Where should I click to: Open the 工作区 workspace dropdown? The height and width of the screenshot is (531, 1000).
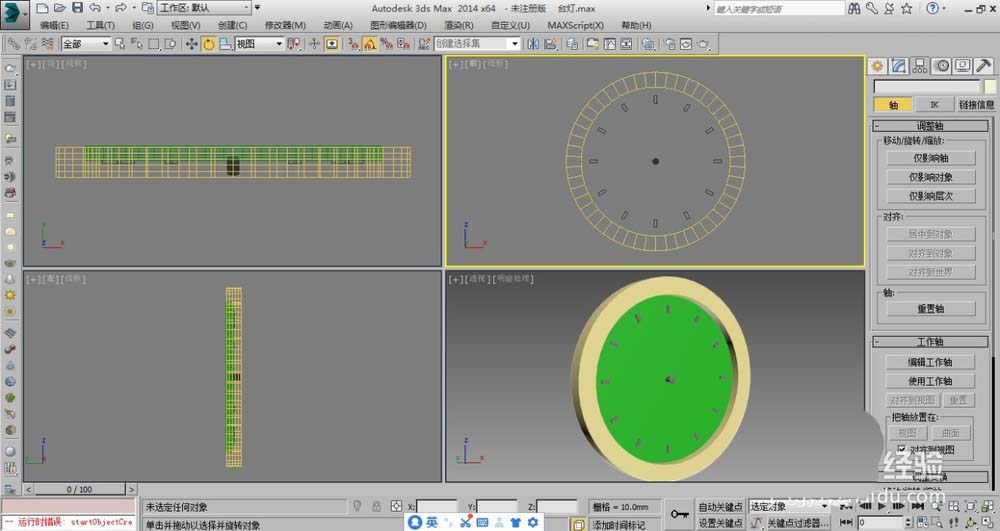pyautogui.click(x=205, y=8)
